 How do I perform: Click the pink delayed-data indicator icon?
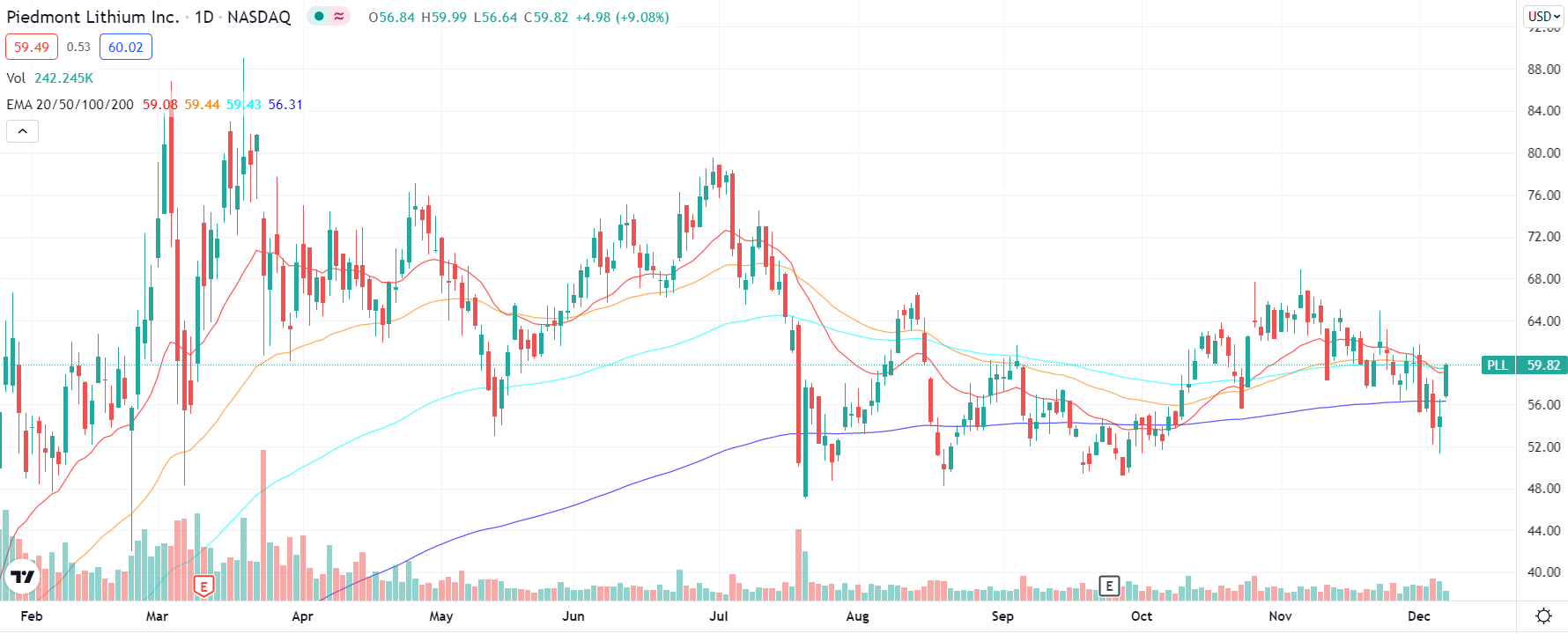(339, 17)
